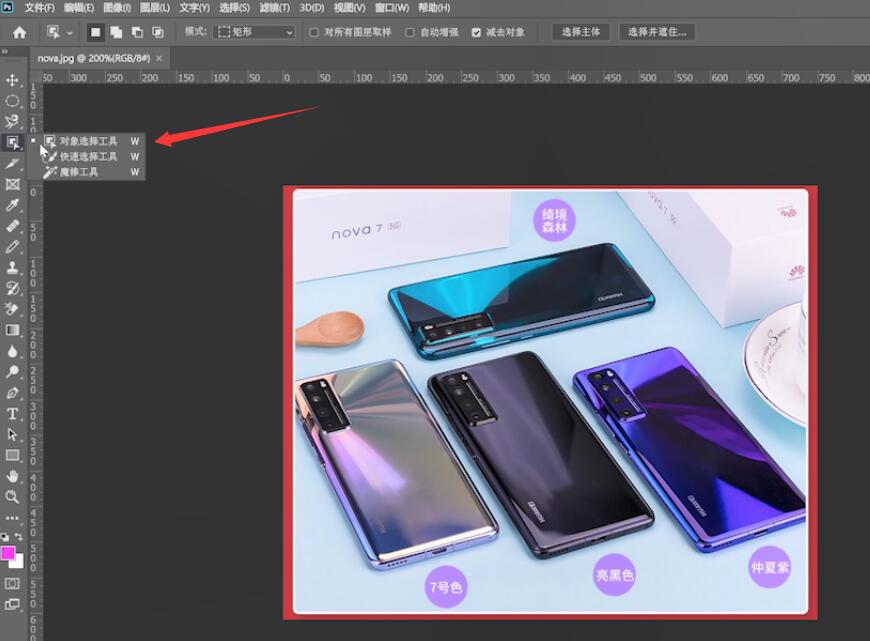Expand the toolbar double-arrow at top
The width and height of the screenshot is (870, 641).
(x=4, y=52)
